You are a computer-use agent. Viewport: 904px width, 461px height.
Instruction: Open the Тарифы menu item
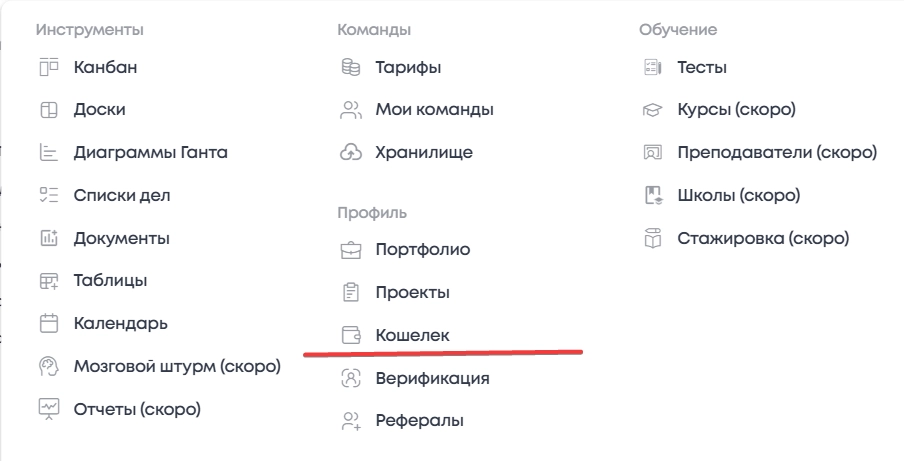point(407,68)
